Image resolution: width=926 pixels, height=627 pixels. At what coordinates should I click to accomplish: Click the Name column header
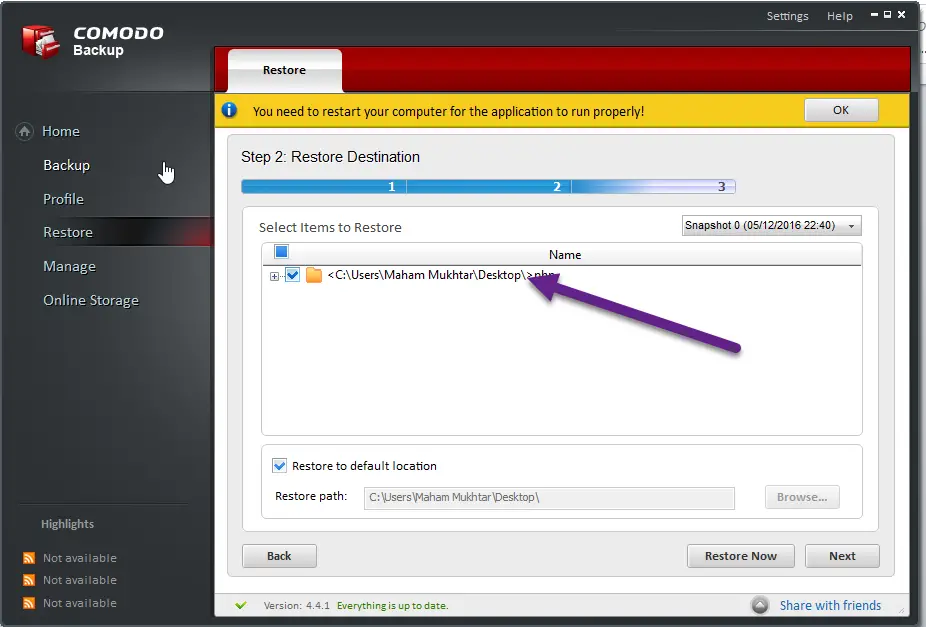pyautogui.click(x=565, y=254)
